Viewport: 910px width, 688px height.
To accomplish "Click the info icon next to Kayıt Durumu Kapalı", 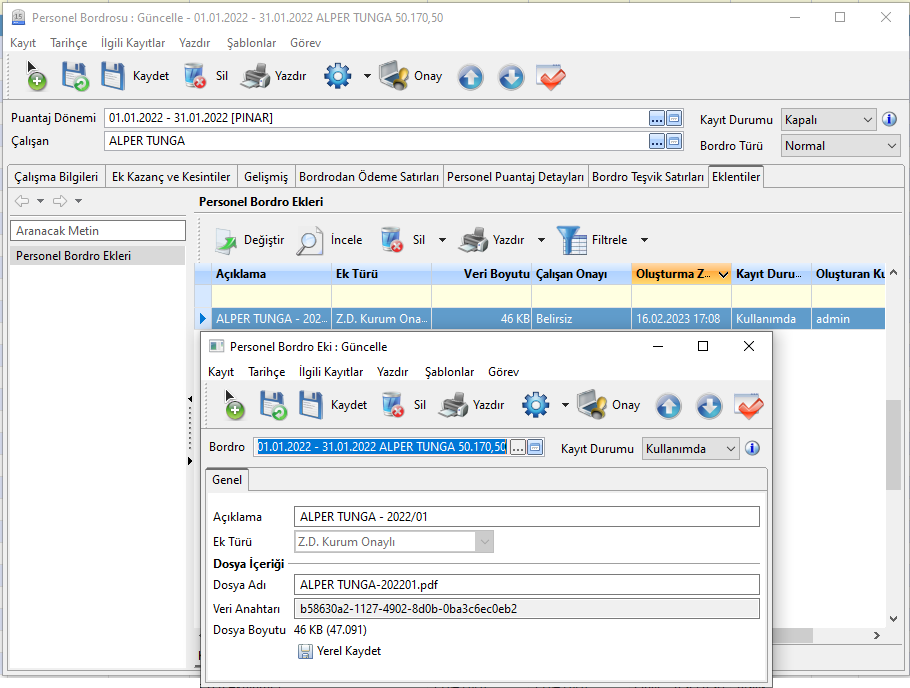I will click(x=889, y=119).
